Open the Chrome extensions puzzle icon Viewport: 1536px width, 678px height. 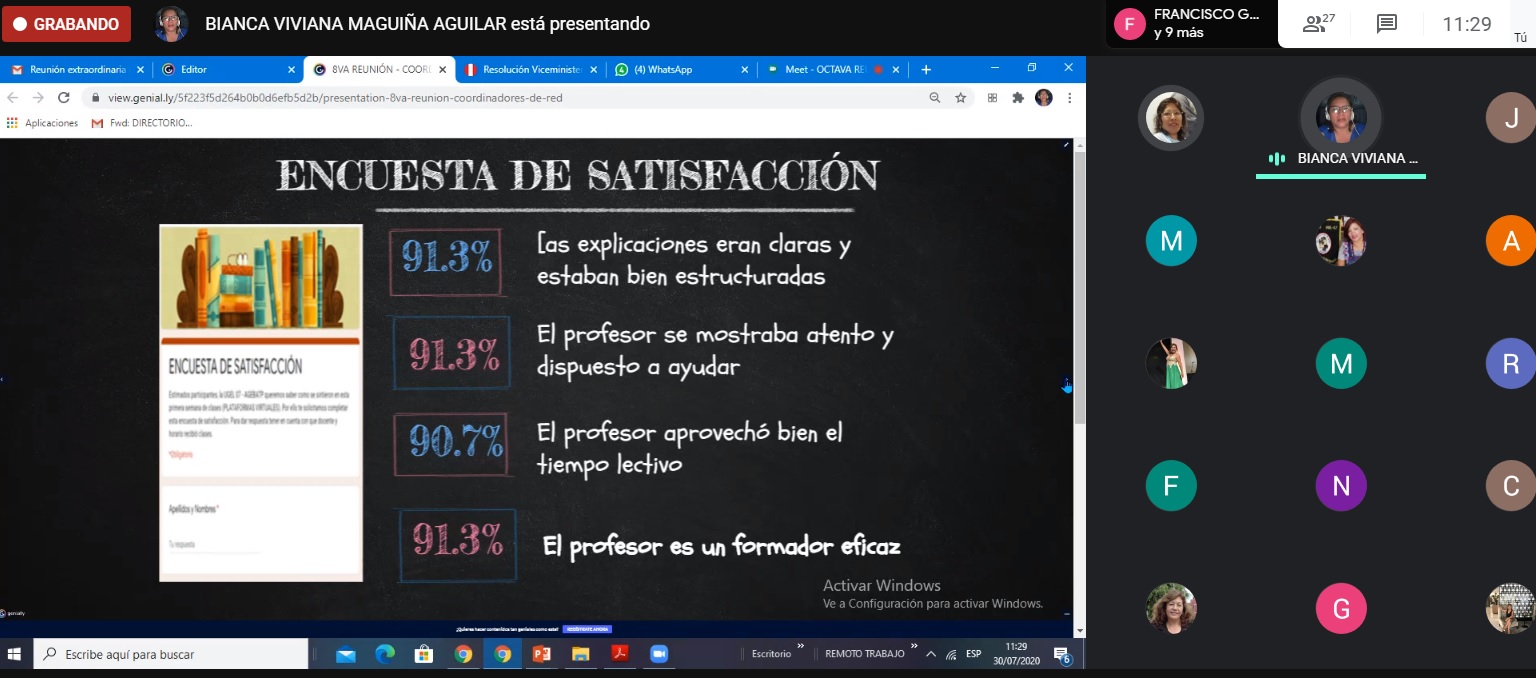click(x=1018, y=98)
